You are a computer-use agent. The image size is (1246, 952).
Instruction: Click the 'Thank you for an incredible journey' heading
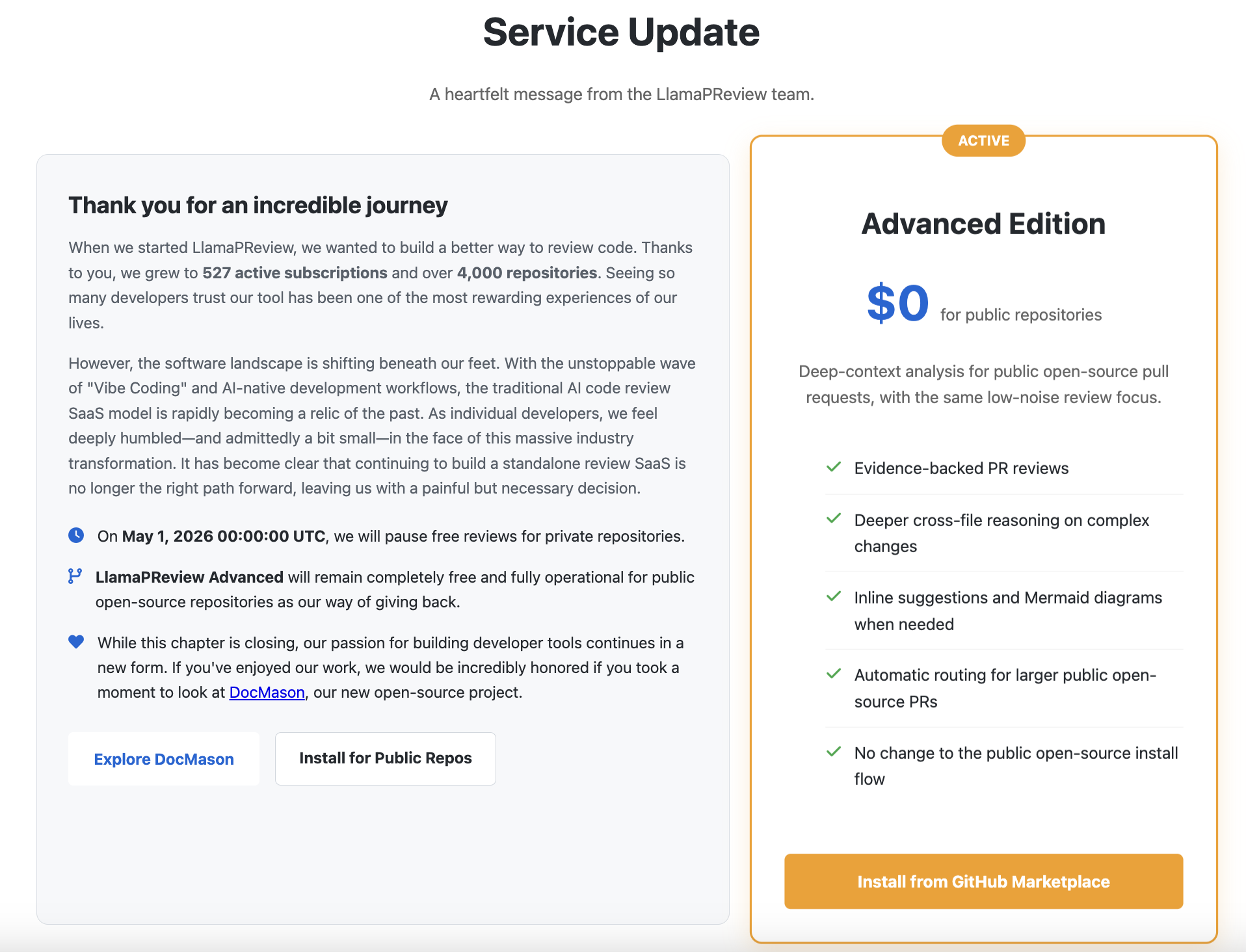258,205
